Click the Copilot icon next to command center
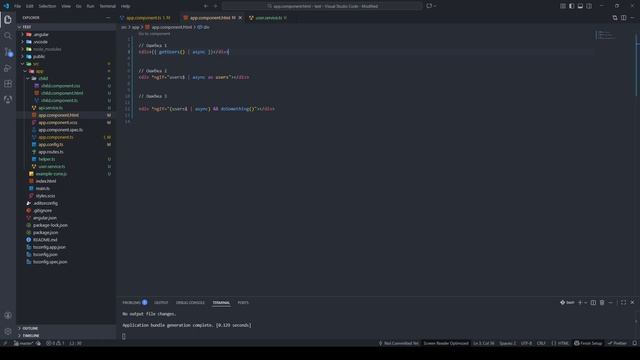Image resolution: width=640 pixels, height=360 pixels. [429, 6]
